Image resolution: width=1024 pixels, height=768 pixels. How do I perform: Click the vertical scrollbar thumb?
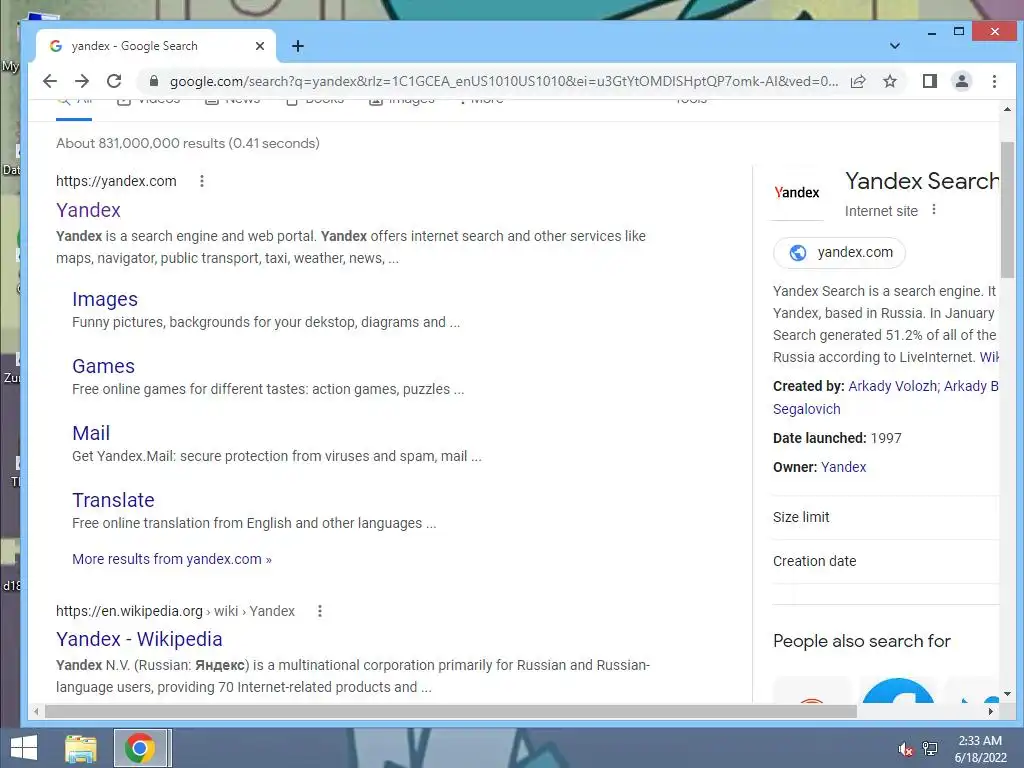[x=1007, y=209]
